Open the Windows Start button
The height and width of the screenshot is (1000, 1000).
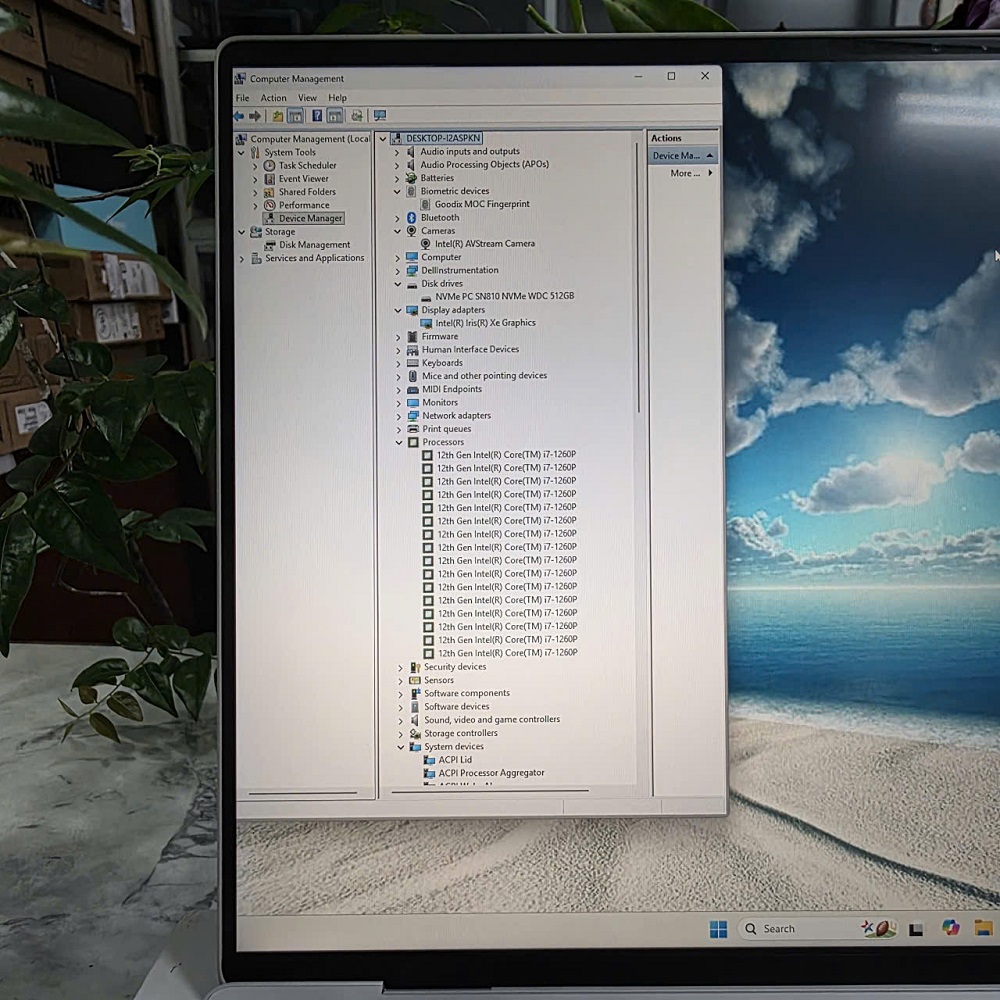point(718,929)
